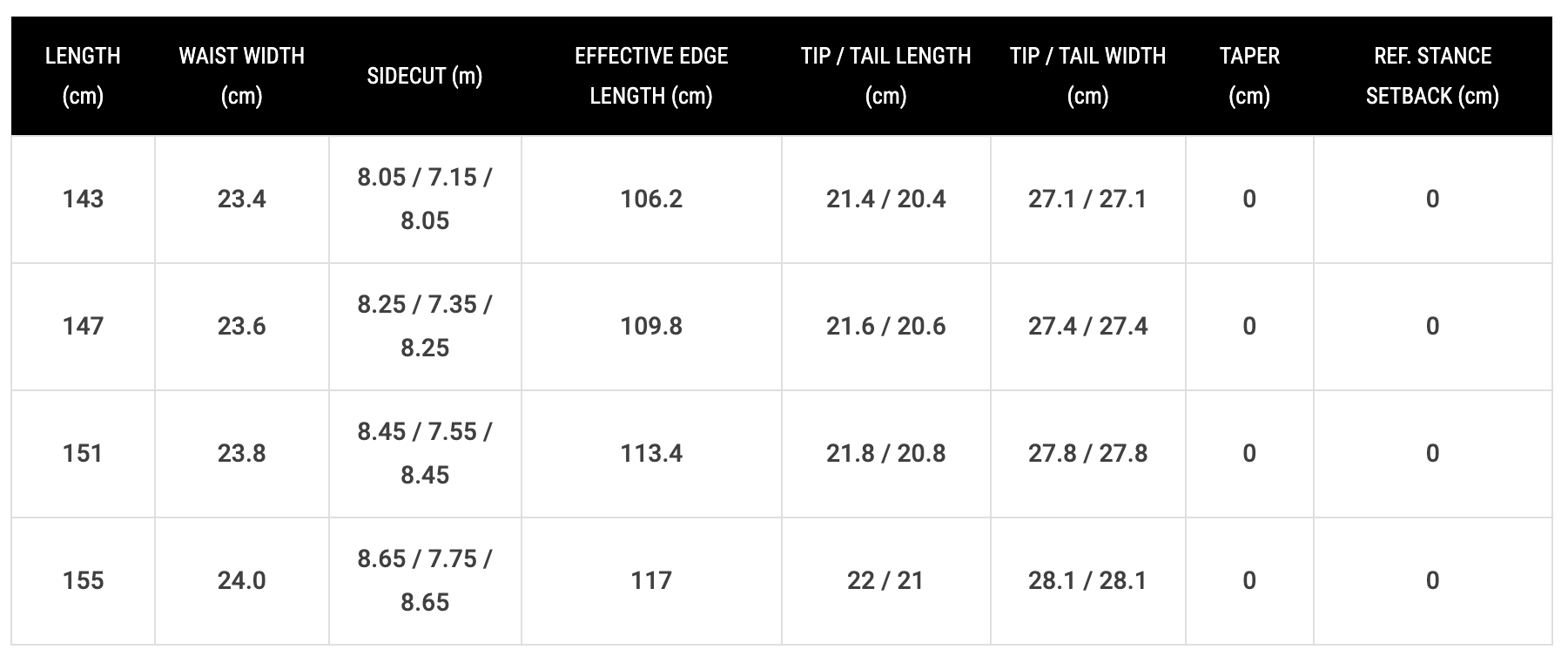Click sidecut value 8.25 / 7.35 / 8.25
1568x663 pixels.
[425, 327]
